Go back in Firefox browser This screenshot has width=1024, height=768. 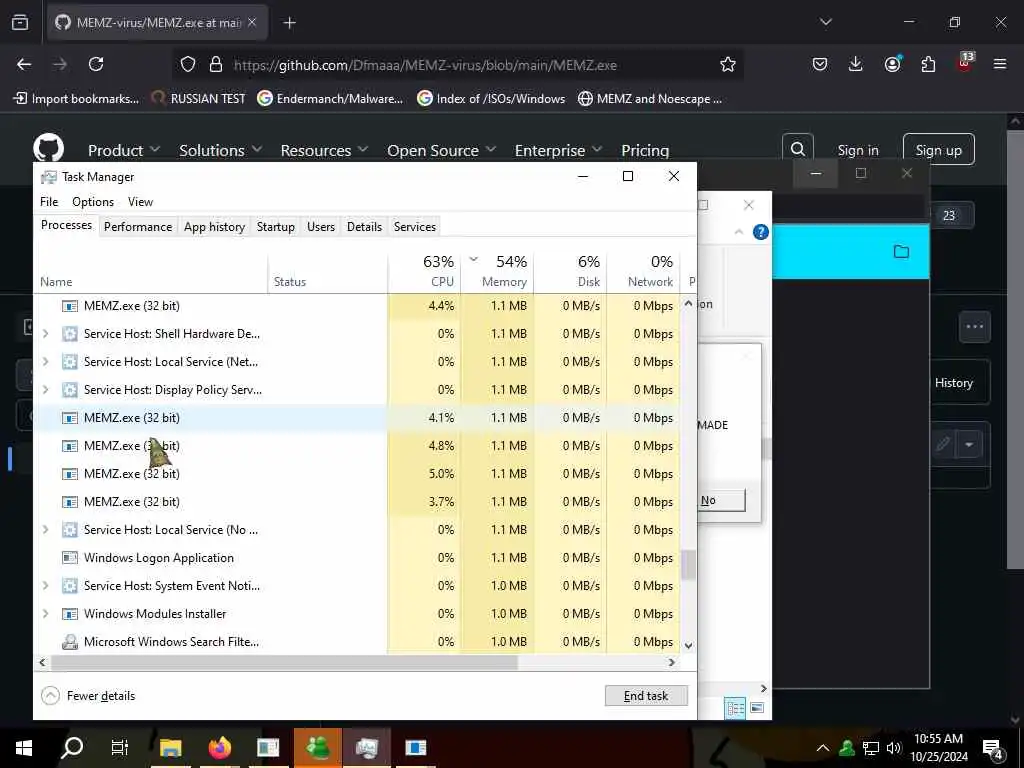pyautogui.click(x=24, y=64)
